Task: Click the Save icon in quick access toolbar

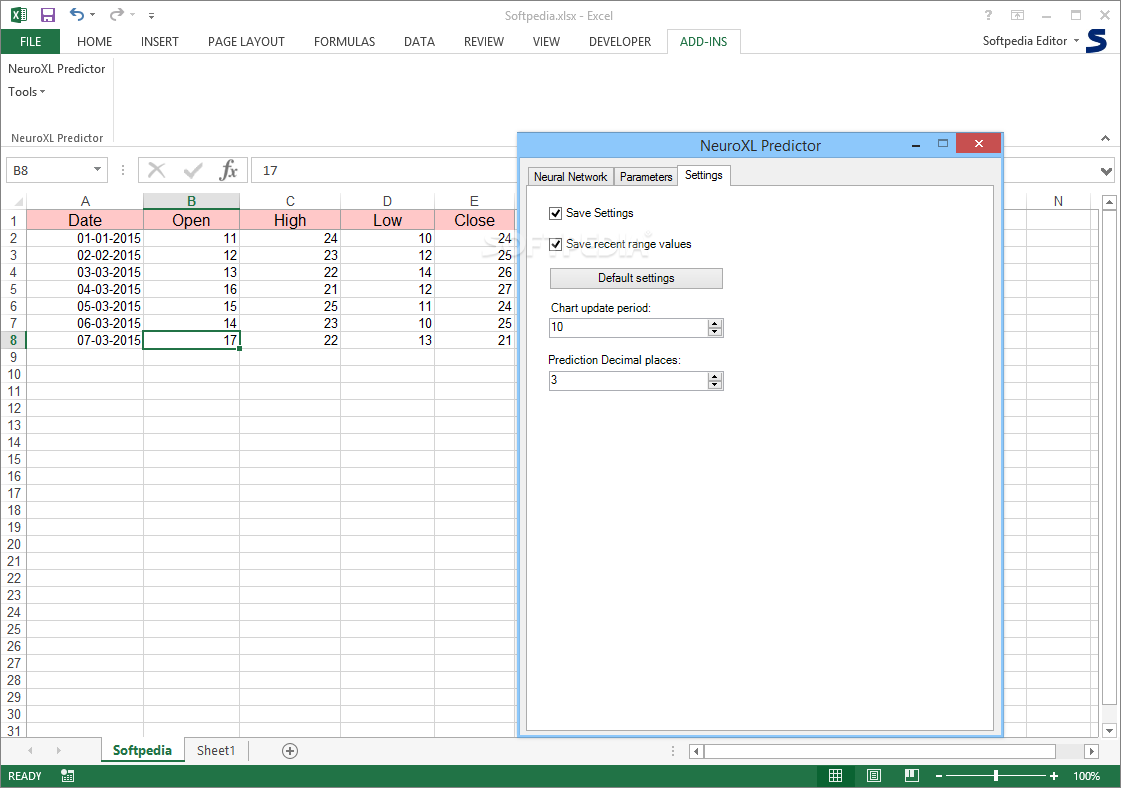Action: pyautogui.click(x=48, y=15)
